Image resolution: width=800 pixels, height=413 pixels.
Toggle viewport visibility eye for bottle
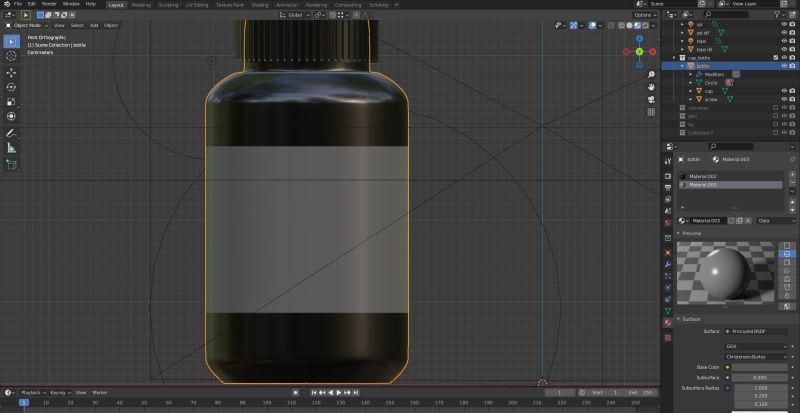coord(784,66)
